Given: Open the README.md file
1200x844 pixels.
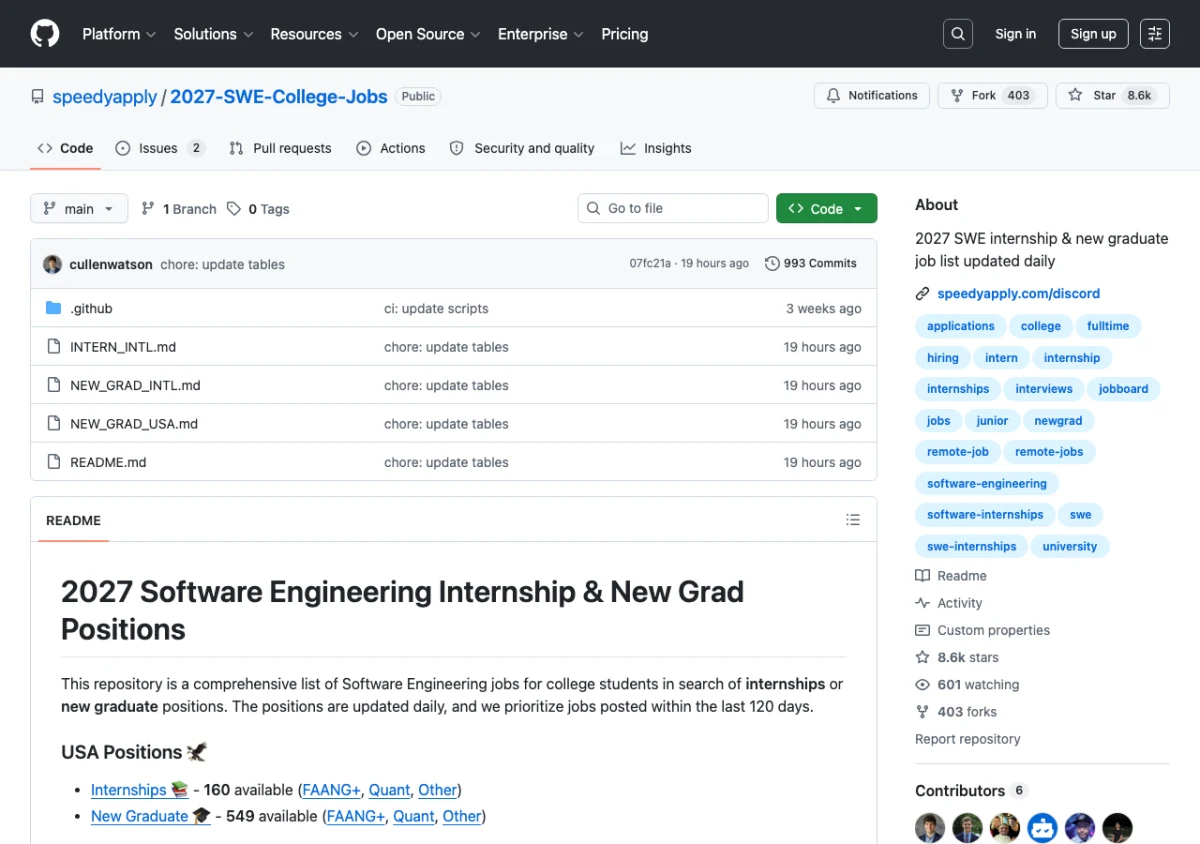Looking at the screenshot, I should [x=108, y=463].
